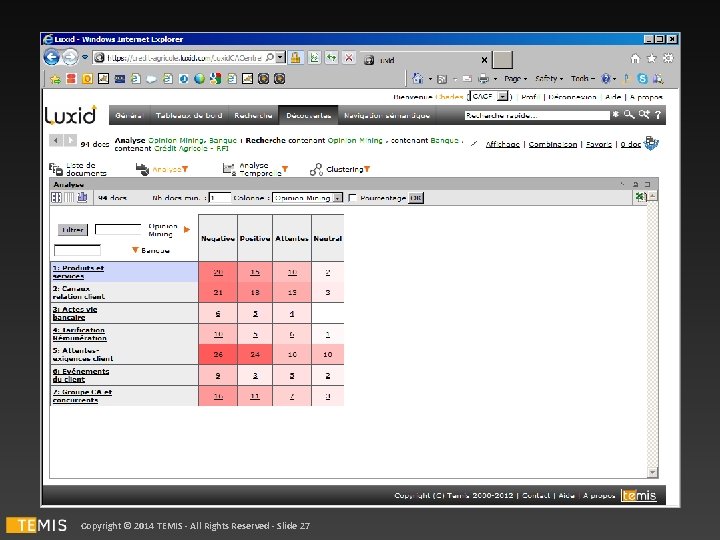Click the bar chart view icon in Analyse toolbar
720x540 pixels.
82,197
